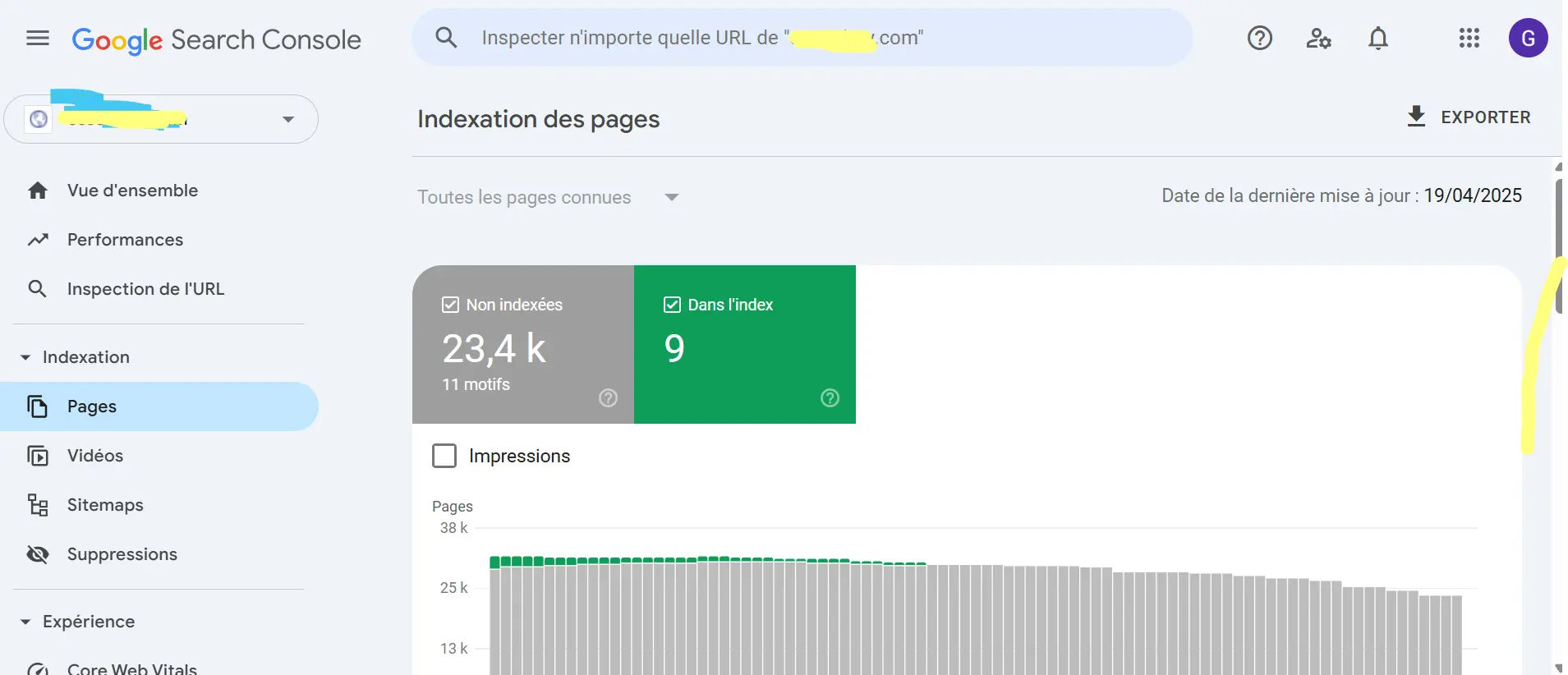This screenshot has width=1568, height=675.
Task: Collapse the Indexation section
Action: click(25, 357)
